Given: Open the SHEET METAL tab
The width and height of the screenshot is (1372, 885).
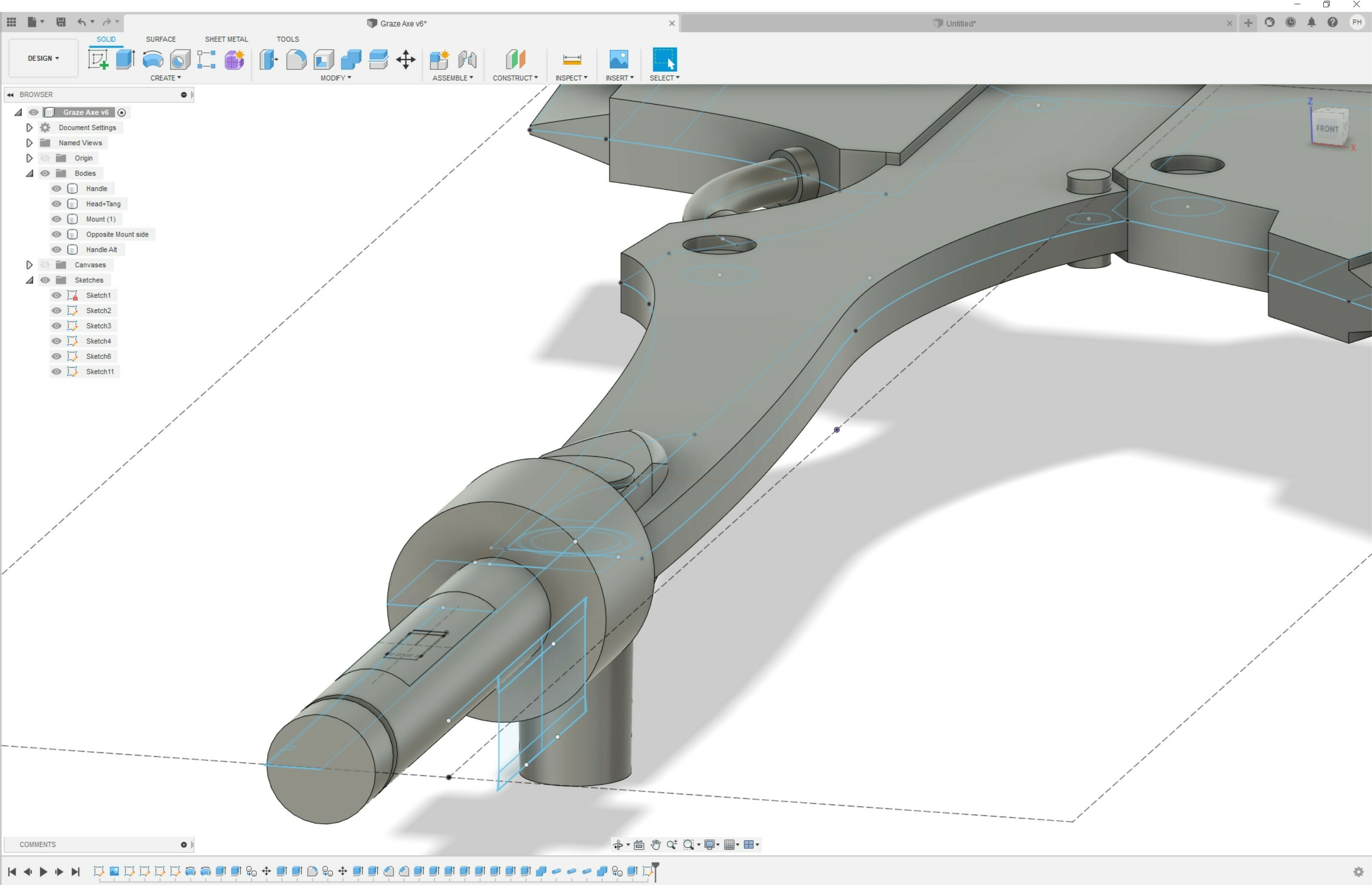Looking at the screenshot, I should click(x=226, y=39).
